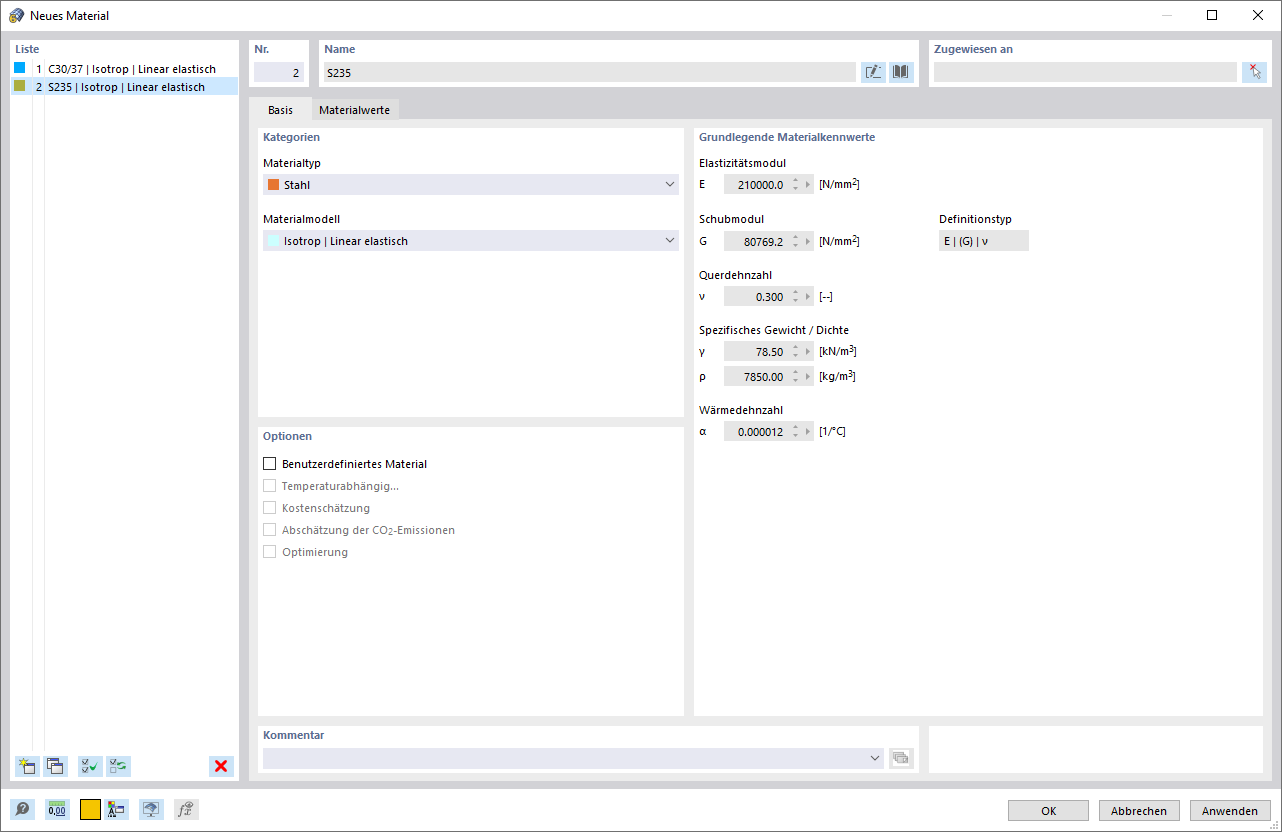Click the spinner arrows of Elastizitätsmodul E
The height and width of the screenshot is (832, 1282).
pos(795,184)
